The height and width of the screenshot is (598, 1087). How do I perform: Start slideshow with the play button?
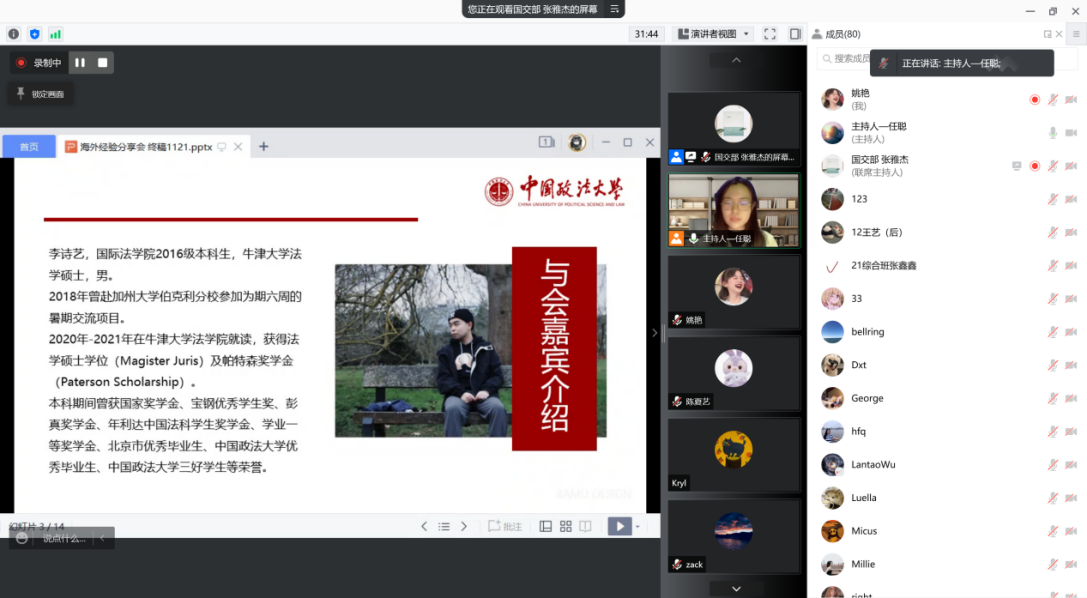pos(619,526)
